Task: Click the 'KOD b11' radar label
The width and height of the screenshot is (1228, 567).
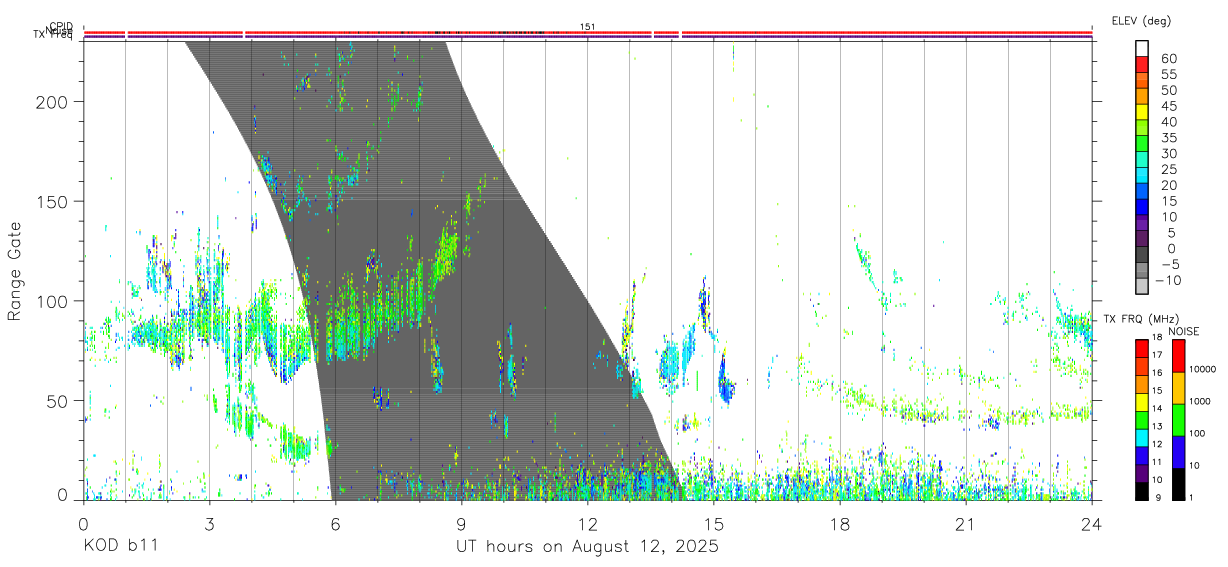Action: click(x=120, y=547)
